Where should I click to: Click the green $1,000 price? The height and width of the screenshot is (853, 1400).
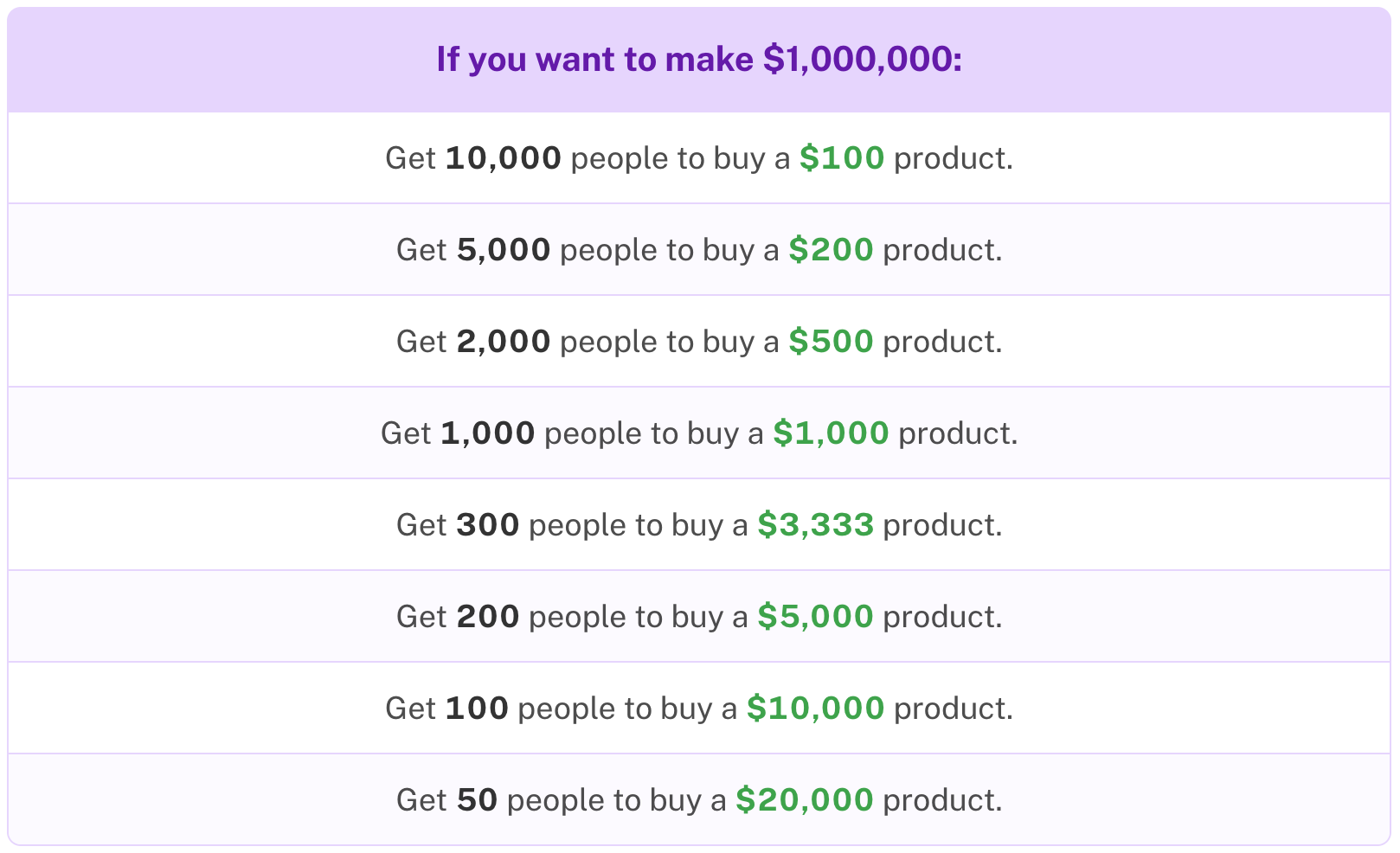coord(831,433)
